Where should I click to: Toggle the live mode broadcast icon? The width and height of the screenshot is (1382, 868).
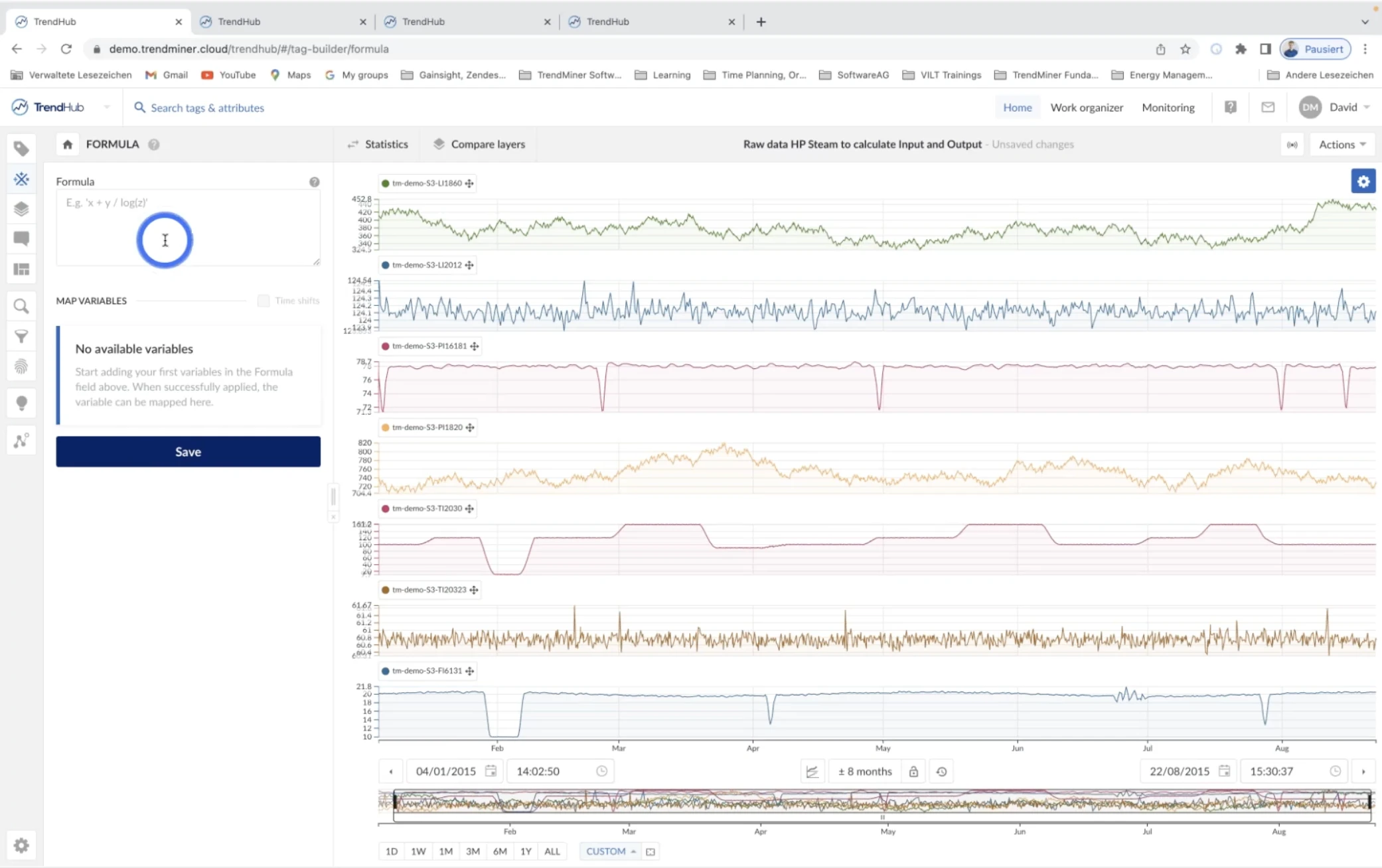point(1292,145)
